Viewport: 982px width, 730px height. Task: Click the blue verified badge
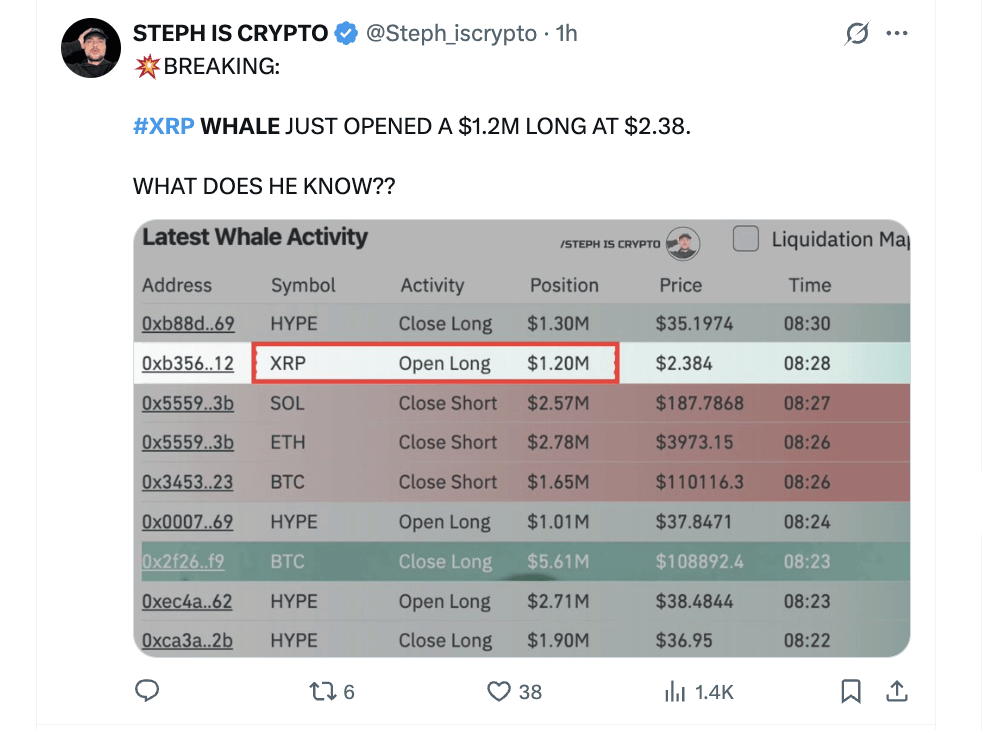tap(346, 33)
